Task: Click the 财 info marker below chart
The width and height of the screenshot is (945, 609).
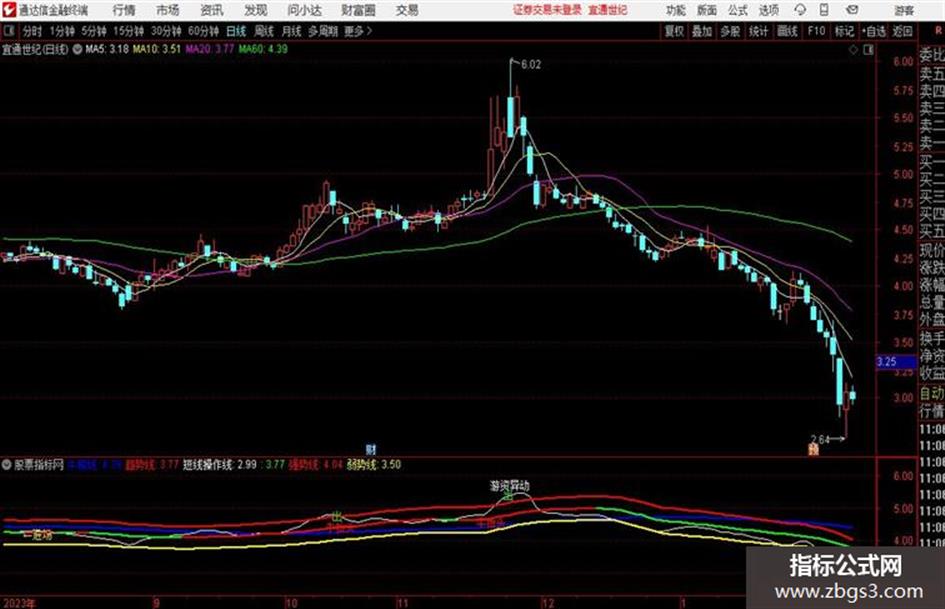Action: [371, 449]
